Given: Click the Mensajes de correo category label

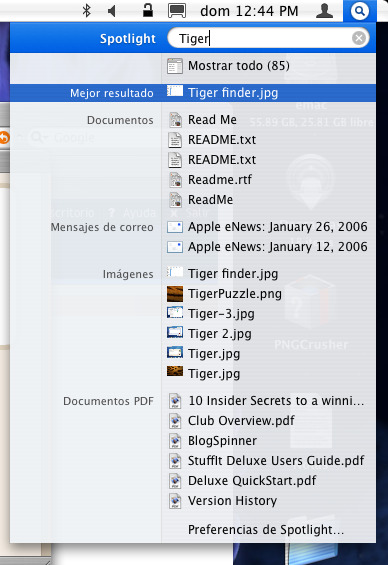Looking at the screenshot, I should 102,227.
